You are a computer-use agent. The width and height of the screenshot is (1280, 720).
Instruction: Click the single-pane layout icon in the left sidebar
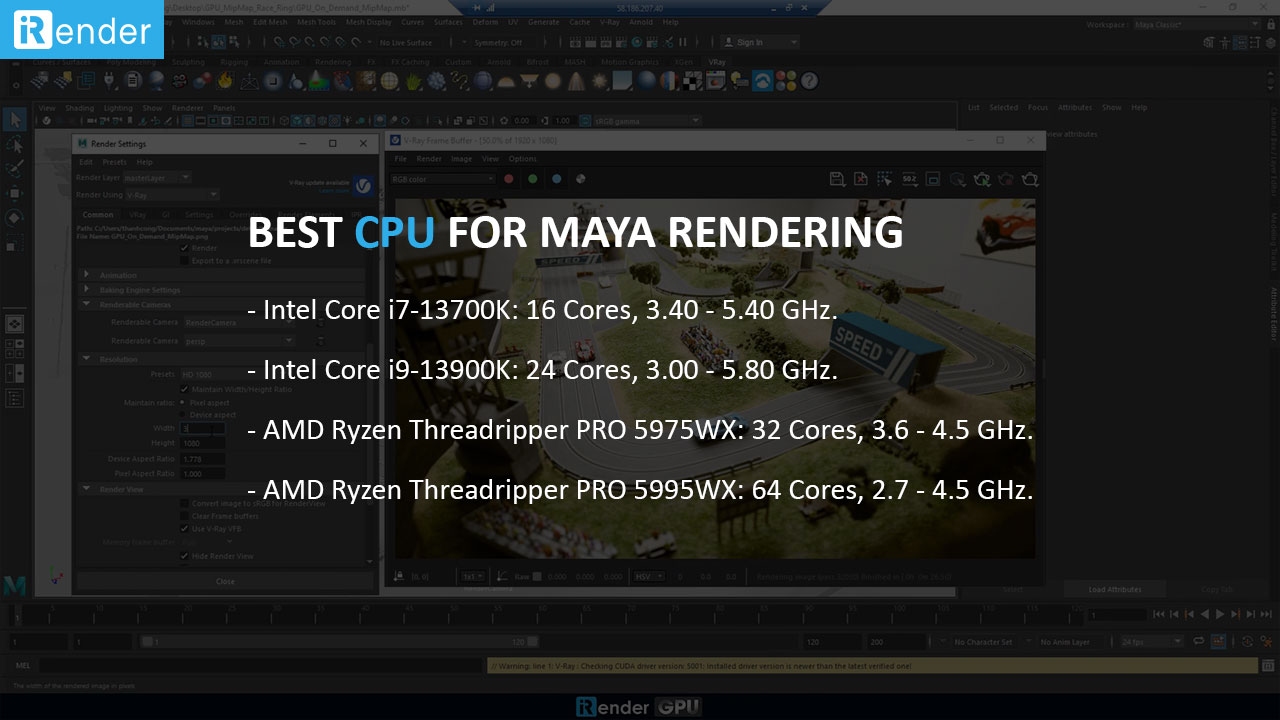point(14,324)
